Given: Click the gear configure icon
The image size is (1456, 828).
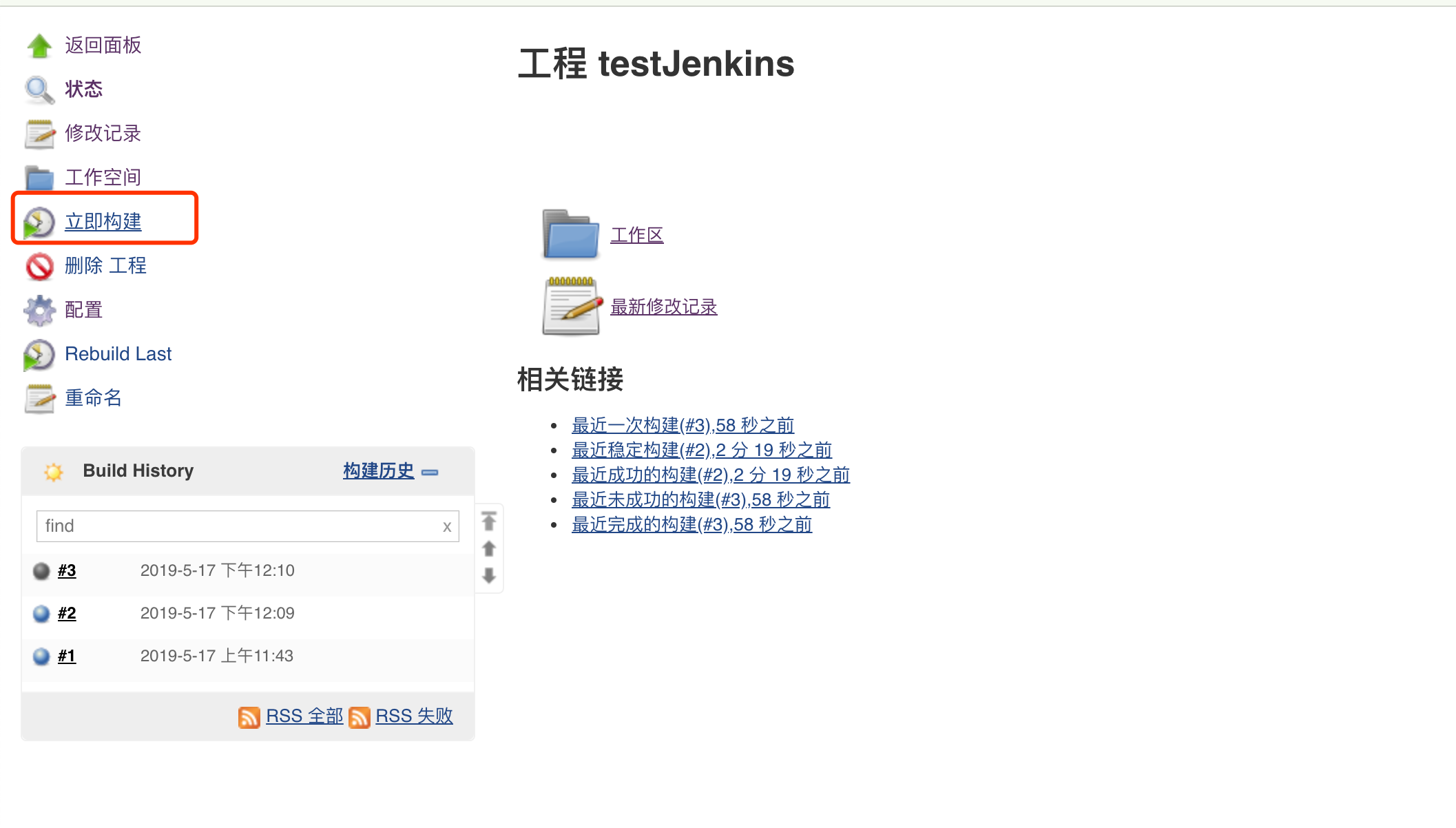Looking at the screenshot, I should point(39,311).
